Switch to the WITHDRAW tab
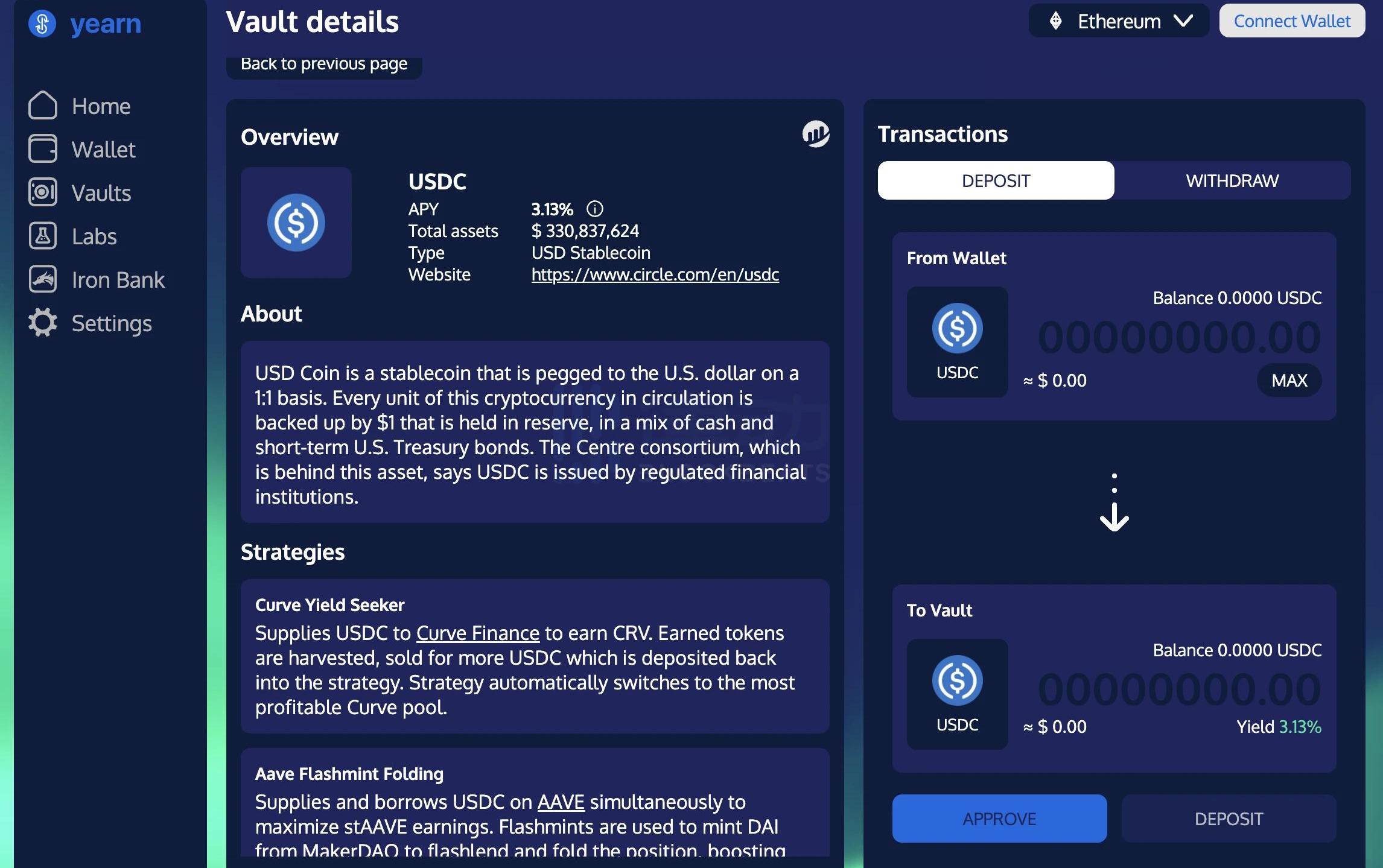The image size is (1383, 868). pyautogui.click(x=1232, y=180)
